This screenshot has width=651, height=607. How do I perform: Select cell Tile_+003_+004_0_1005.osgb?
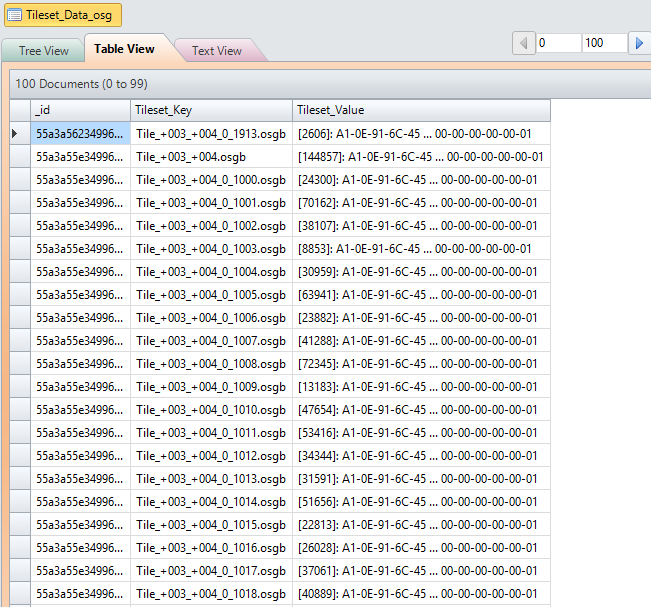(x=212, y=295)
